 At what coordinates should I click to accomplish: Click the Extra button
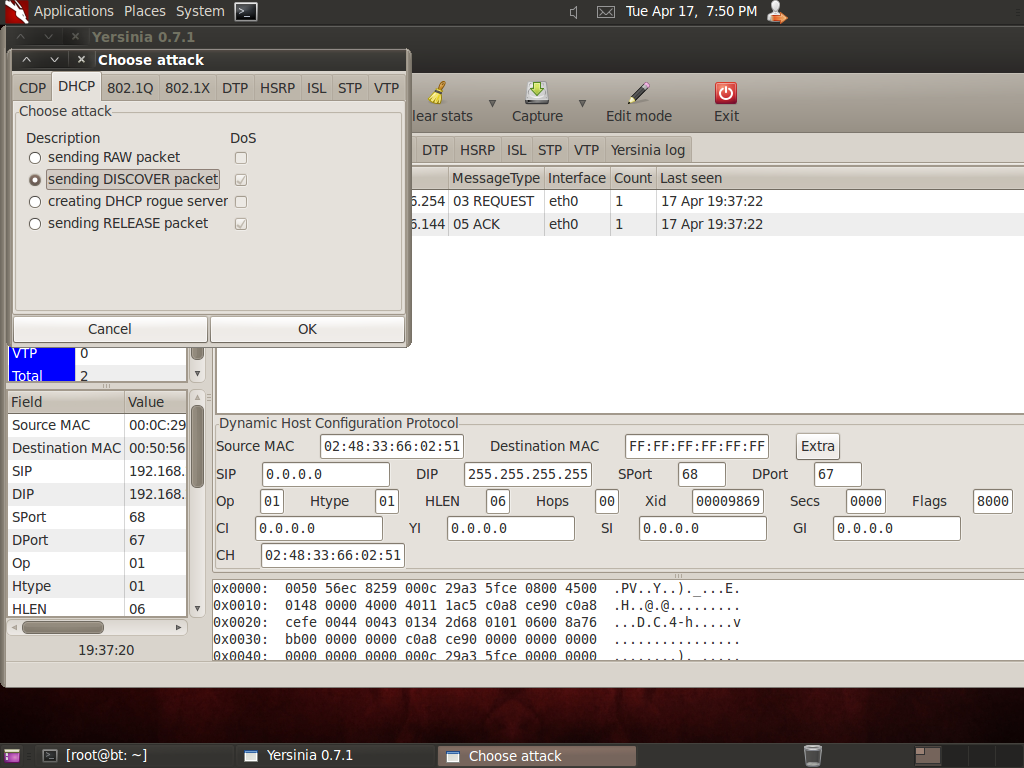coord(818,446)
